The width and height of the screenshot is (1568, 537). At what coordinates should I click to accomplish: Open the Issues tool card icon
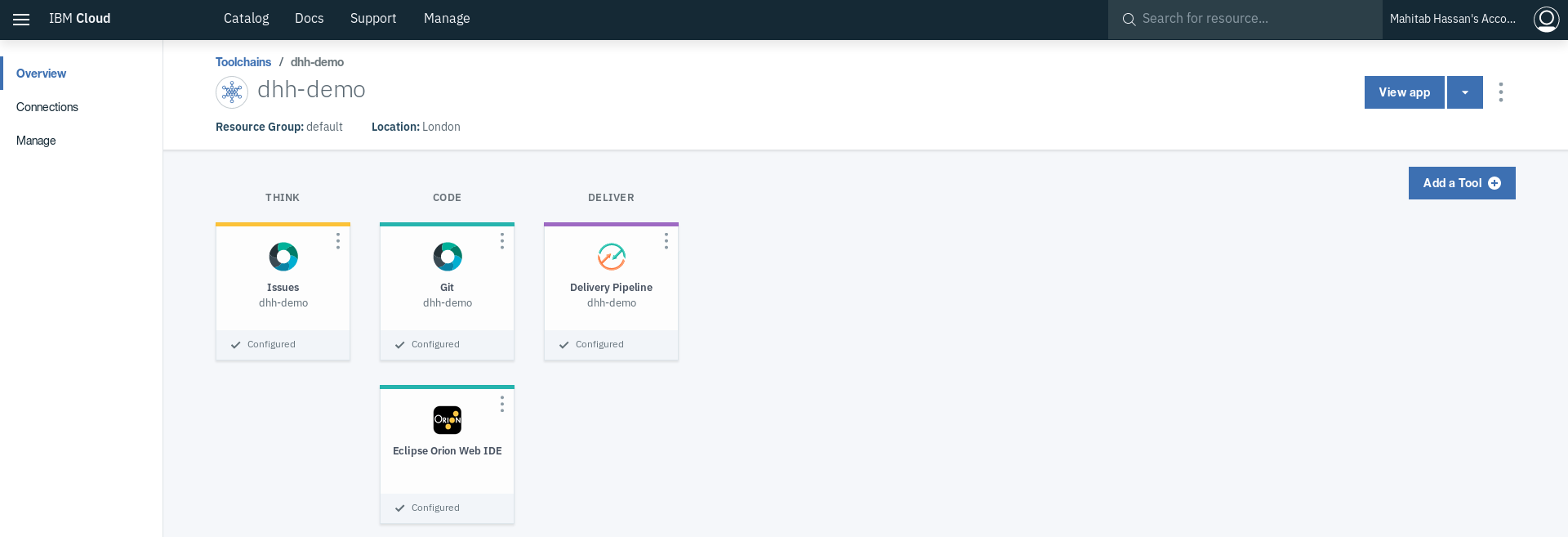[283, 257]
